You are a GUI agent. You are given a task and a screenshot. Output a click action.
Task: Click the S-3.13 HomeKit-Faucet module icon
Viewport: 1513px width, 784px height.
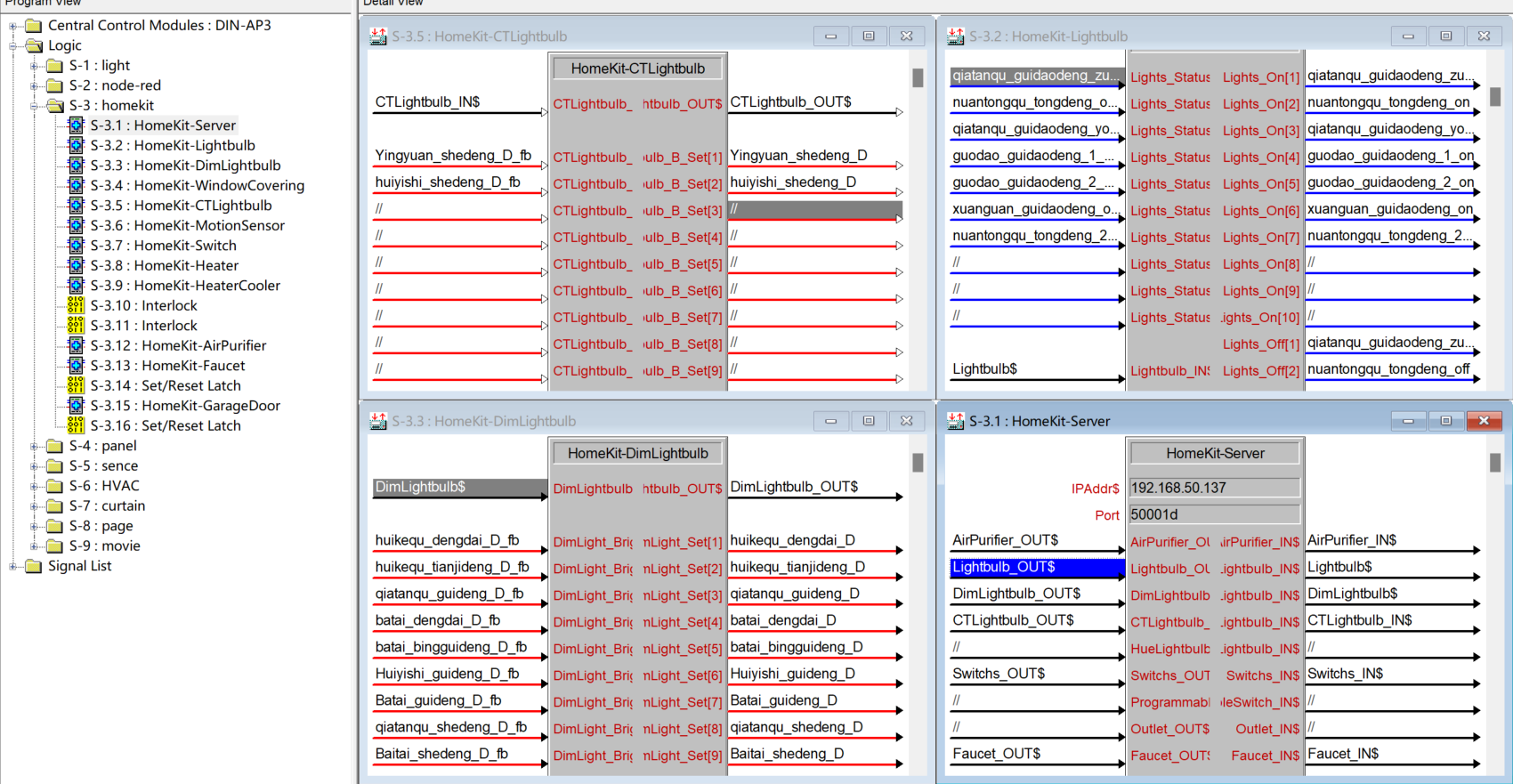77,366
